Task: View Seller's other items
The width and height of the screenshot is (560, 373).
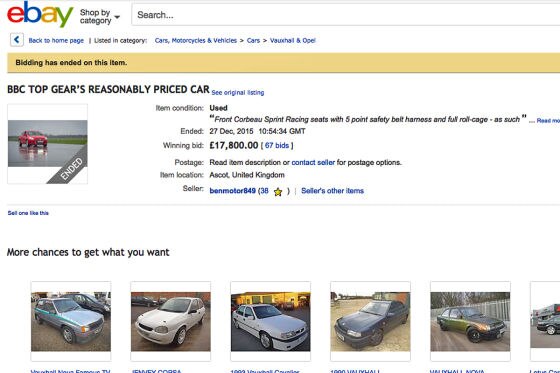Action: (x=332, y=191)
